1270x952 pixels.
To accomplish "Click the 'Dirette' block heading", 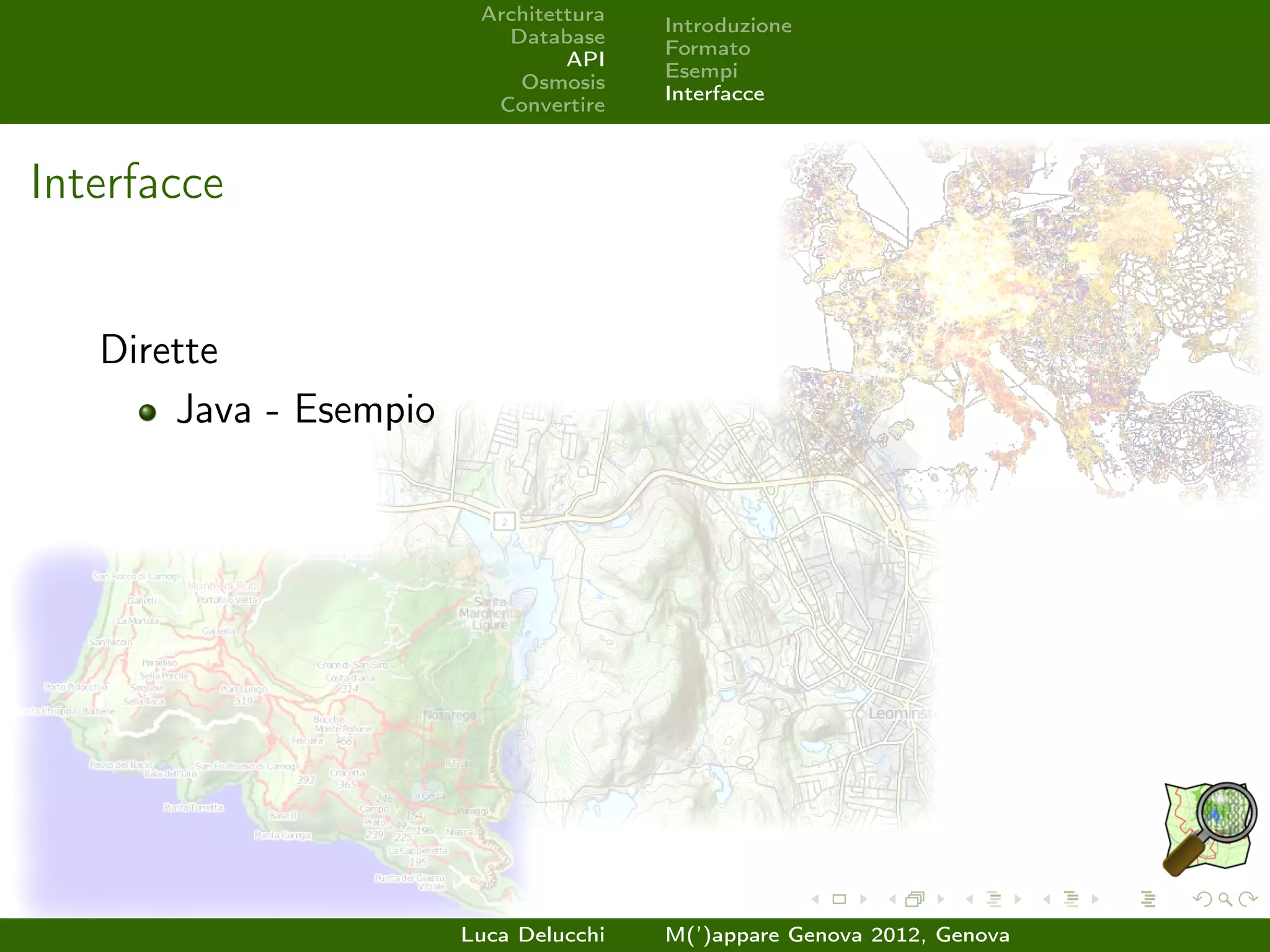I will point(159,350).
